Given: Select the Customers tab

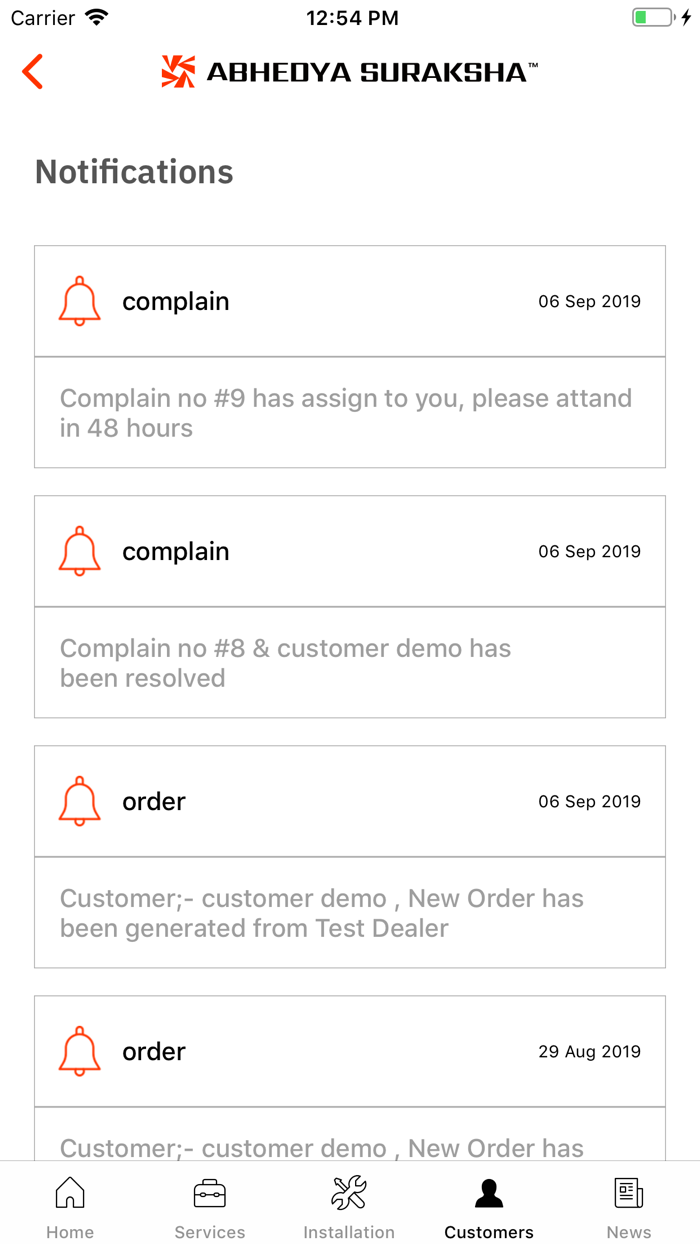Looking at the screenshot, I should tap(489, 1206).
